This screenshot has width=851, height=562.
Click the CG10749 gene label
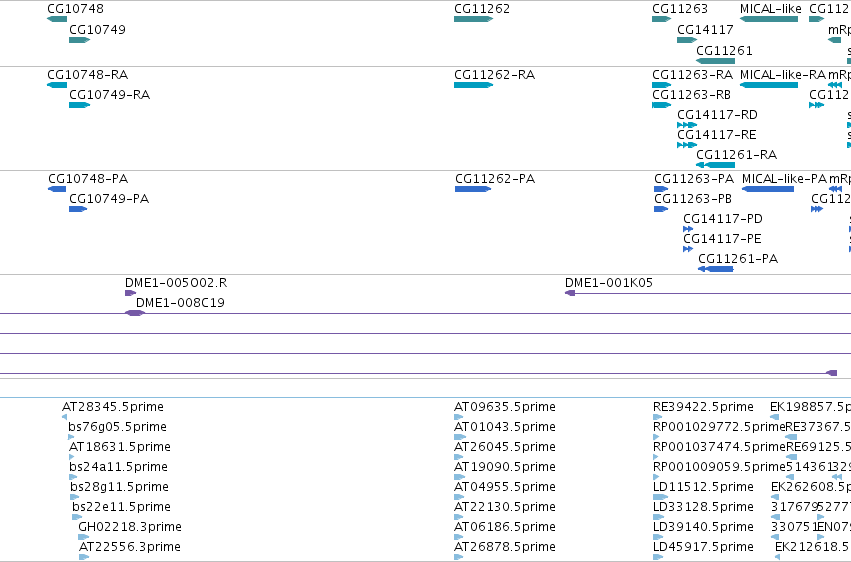click(97, 30)
